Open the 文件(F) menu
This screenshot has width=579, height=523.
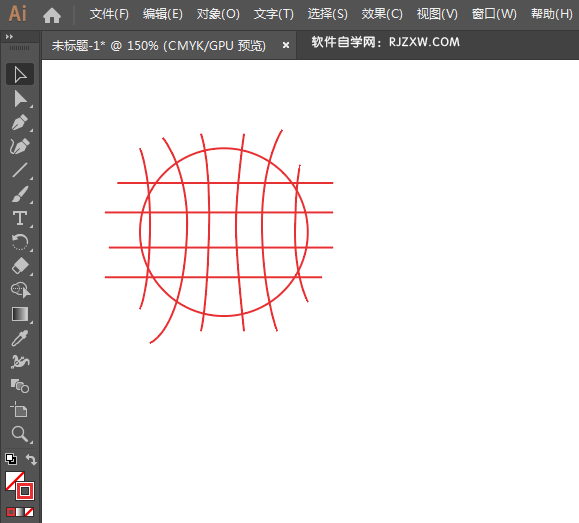[109, 14]
